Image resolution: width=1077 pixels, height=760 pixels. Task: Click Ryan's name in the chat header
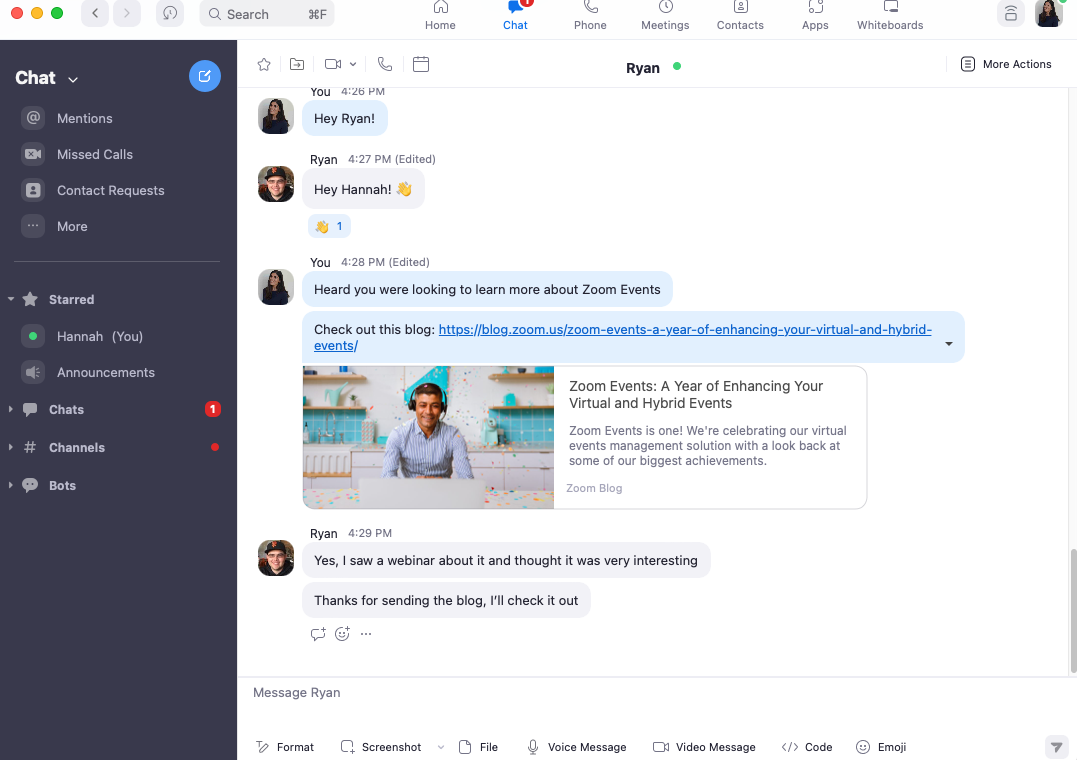coord(643,68)
